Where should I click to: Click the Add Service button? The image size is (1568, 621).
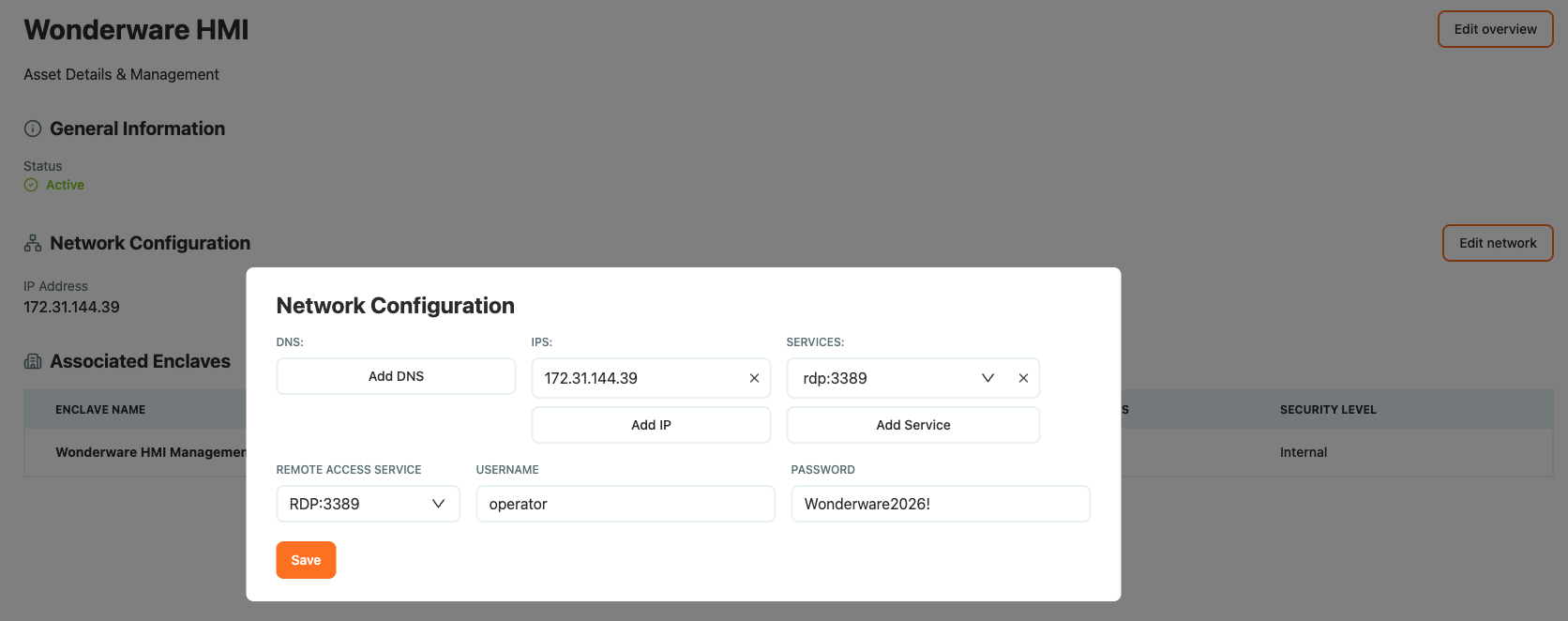pyautogui.click(x=912, y=425)
